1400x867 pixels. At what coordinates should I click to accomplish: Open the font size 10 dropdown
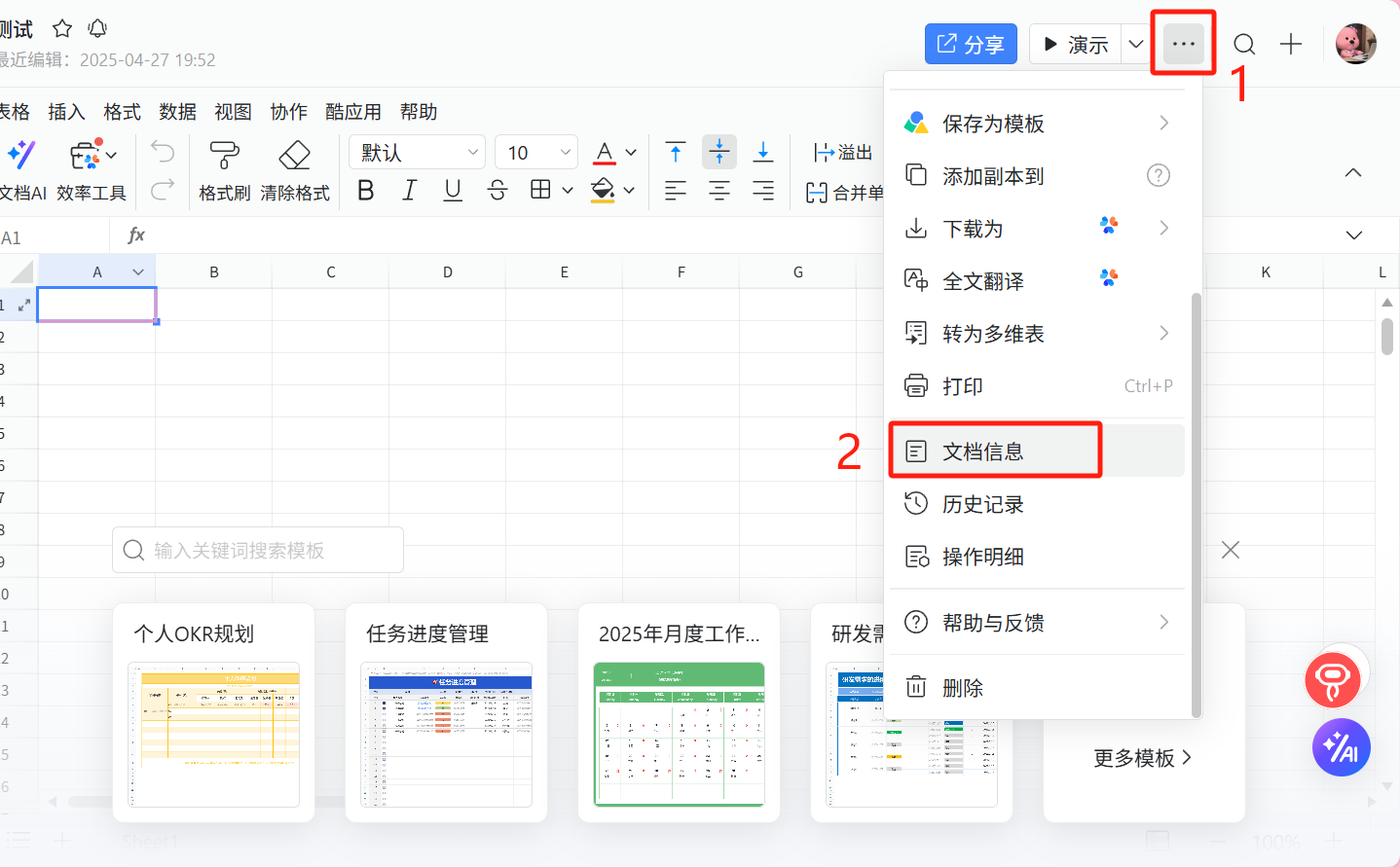pos(536,153)
